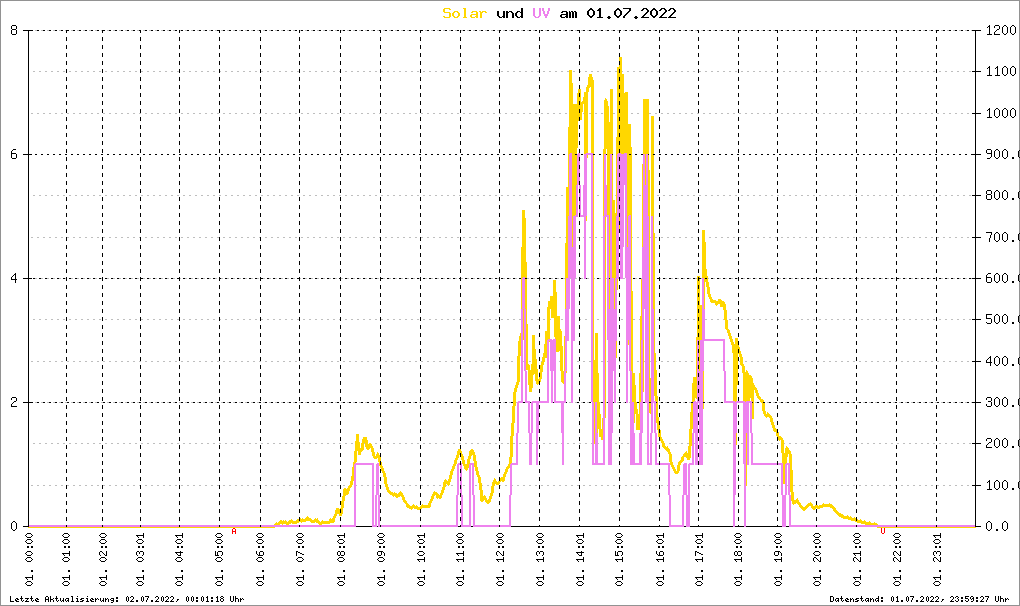Click 'Letzte Aktualisierung' timestamp footer text

point(127,599)
